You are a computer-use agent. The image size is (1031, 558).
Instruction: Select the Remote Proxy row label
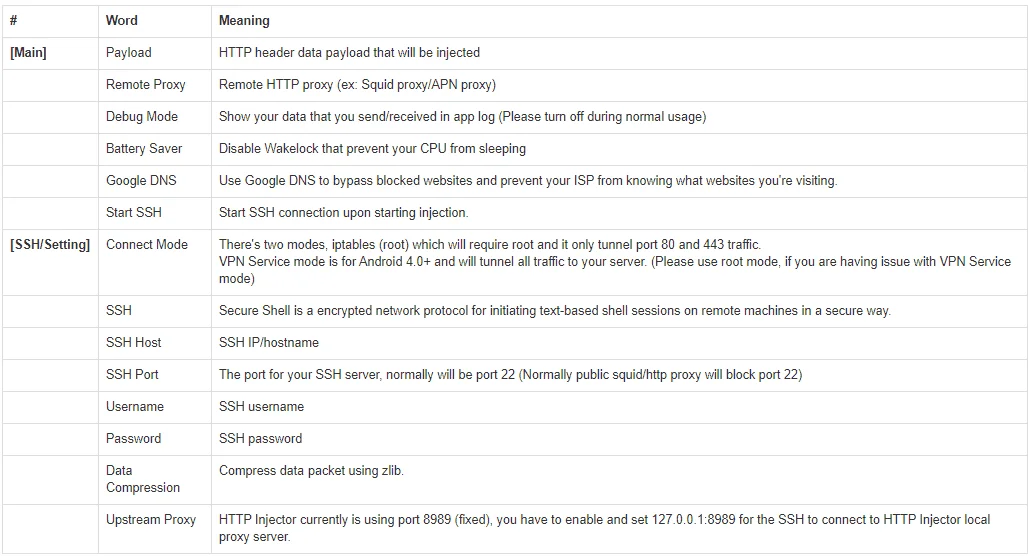[x=145, y=85]
